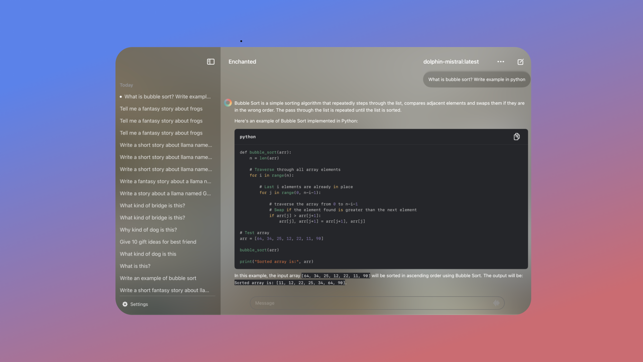Open first 'Tell me a fantasy story about frogs' chat
This screenshot has height=362, width=643.
coord(161,109)
